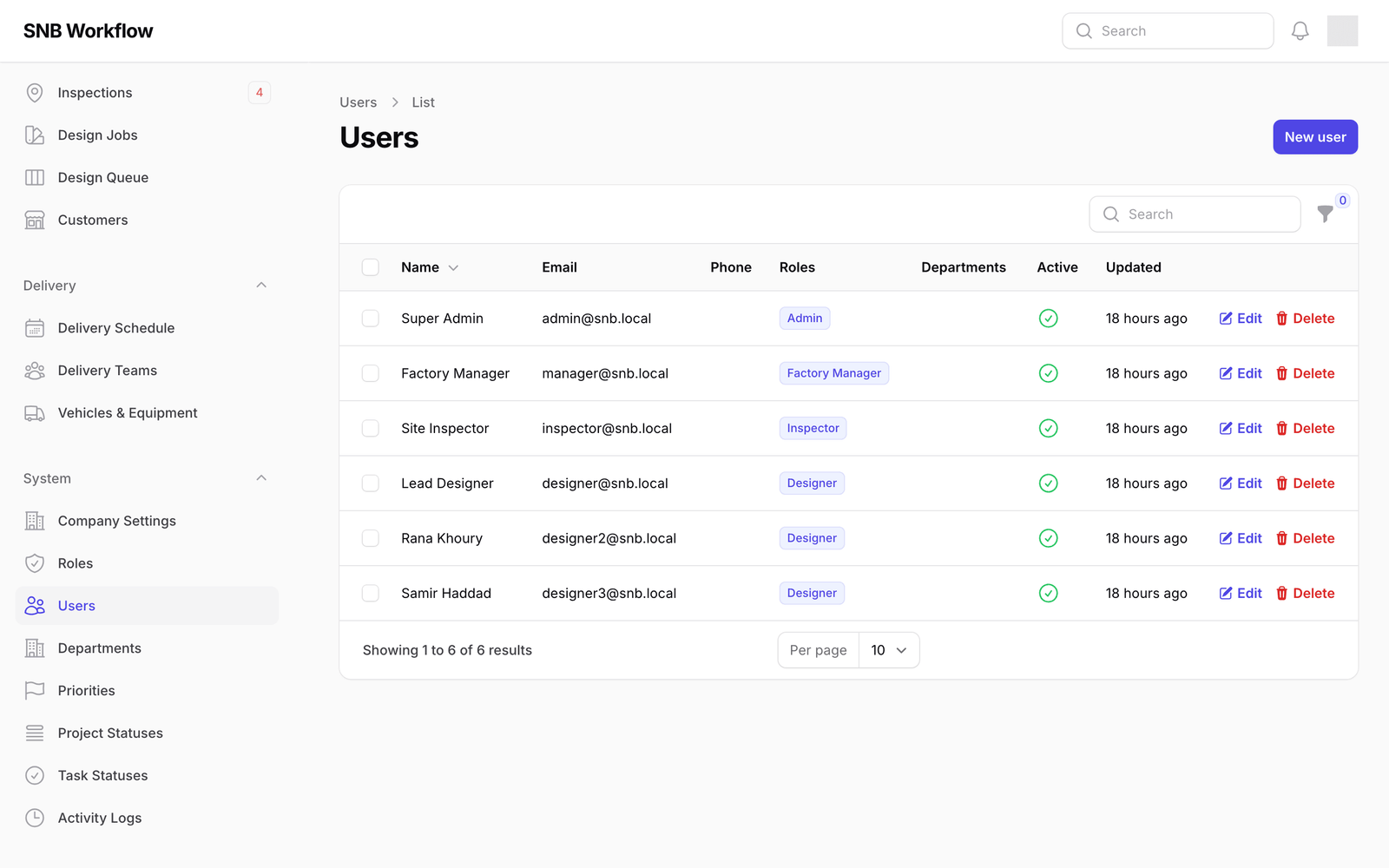Check the Rana Khoury row checkbox
Image resolution: width=1389 pixels, height=868 pixels.
[x=371, y=538]
